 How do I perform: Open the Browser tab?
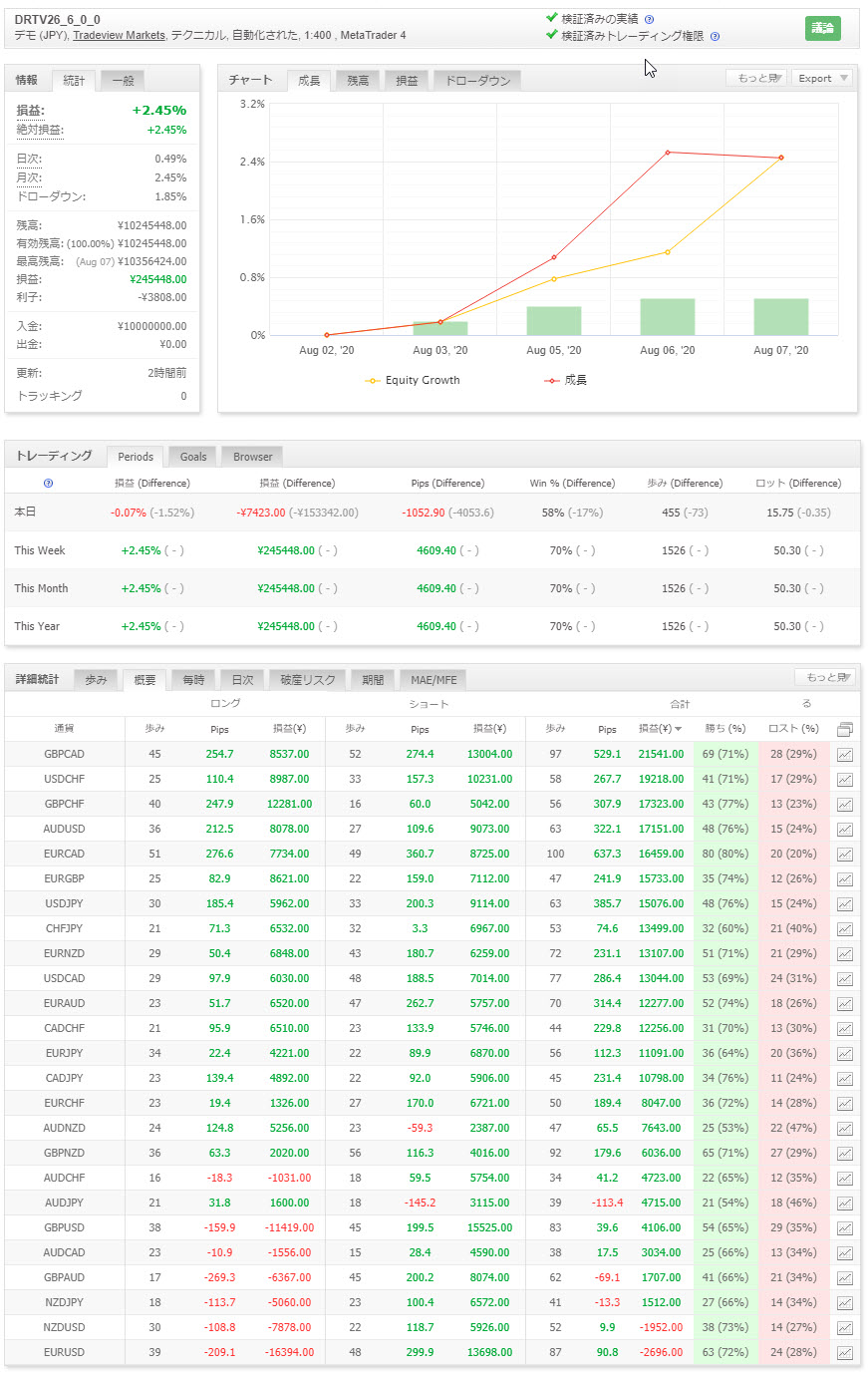tap(253, 457)
